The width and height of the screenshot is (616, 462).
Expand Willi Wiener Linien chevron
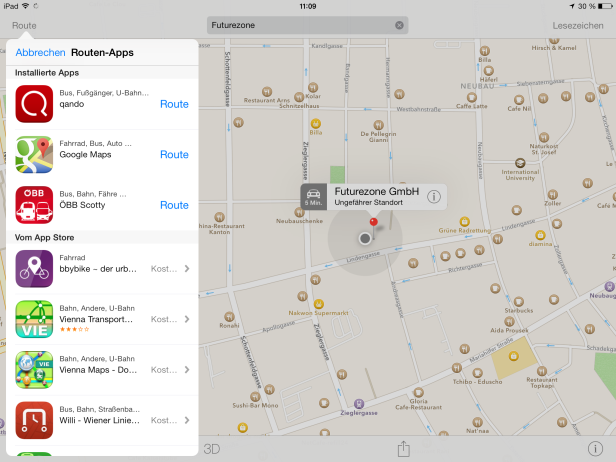tap(187, 420)
